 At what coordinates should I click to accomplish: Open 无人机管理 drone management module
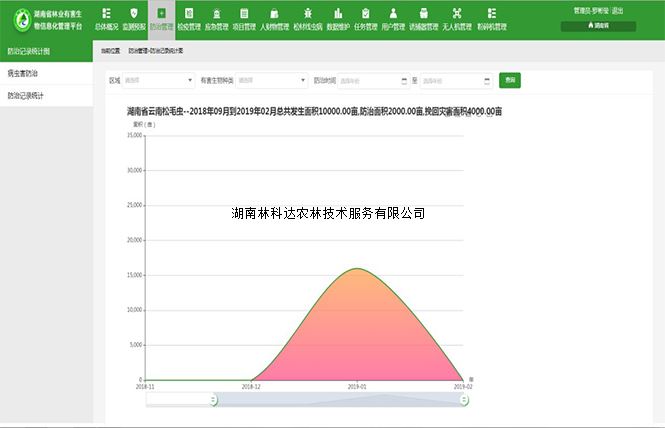tap(457, 18)
